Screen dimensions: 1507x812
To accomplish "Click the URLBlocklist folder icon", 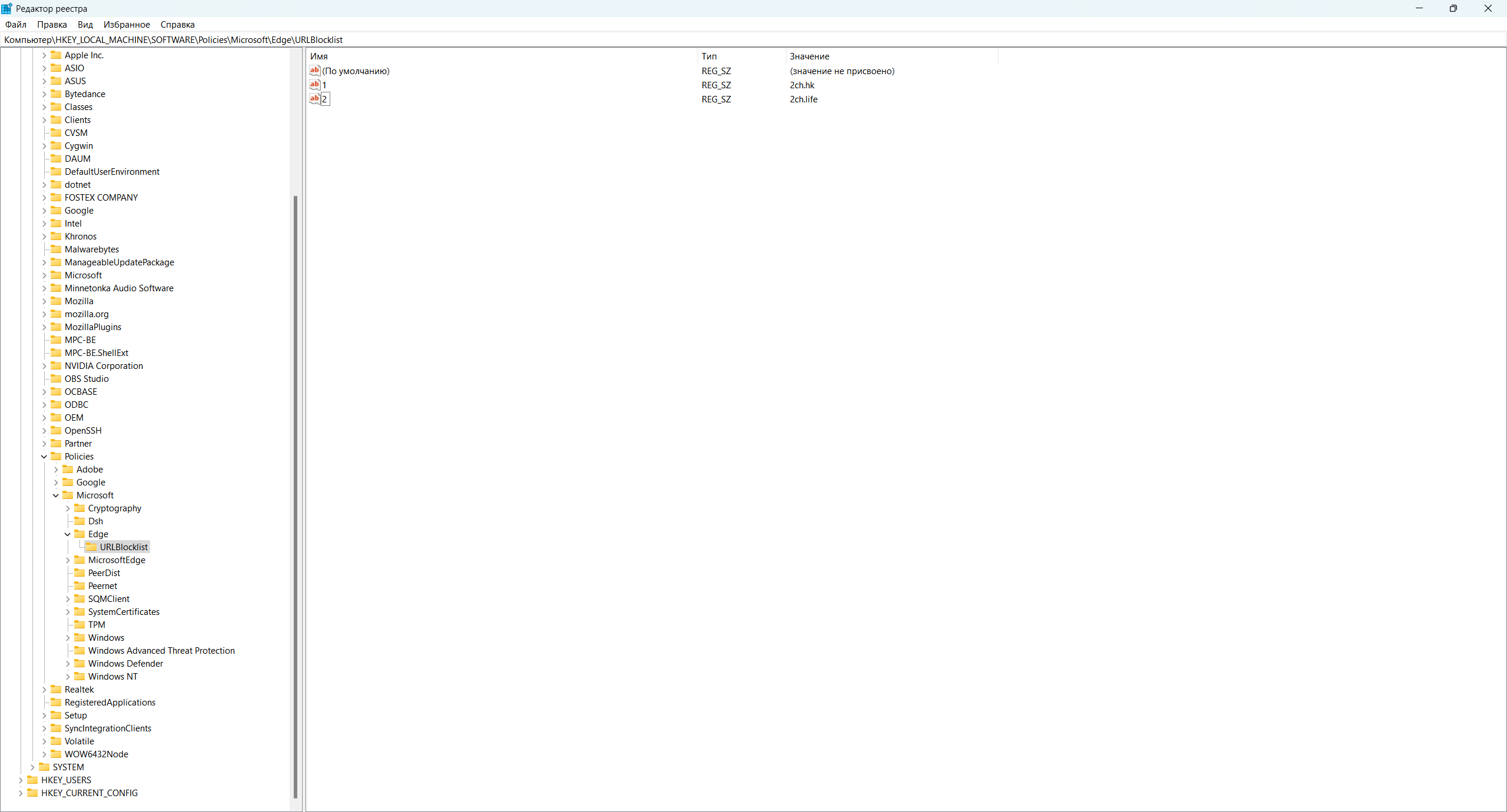I will coord(91,547).
